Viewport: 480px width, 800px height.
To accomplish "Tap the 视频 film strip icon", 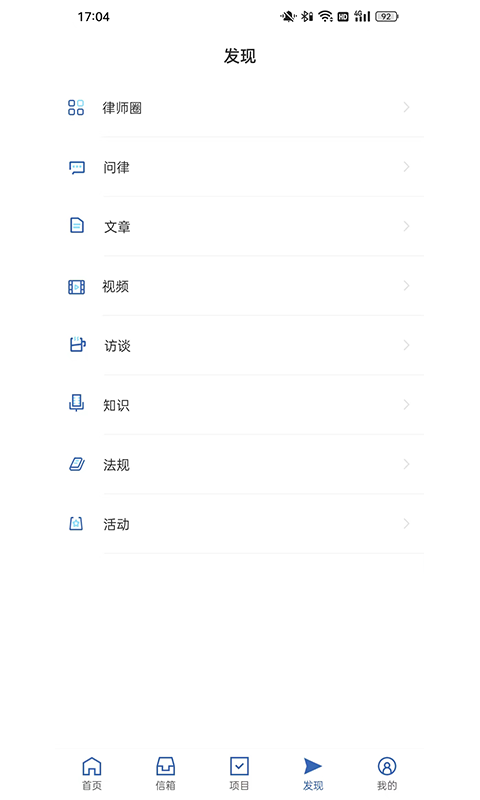I will pos(77,287).
